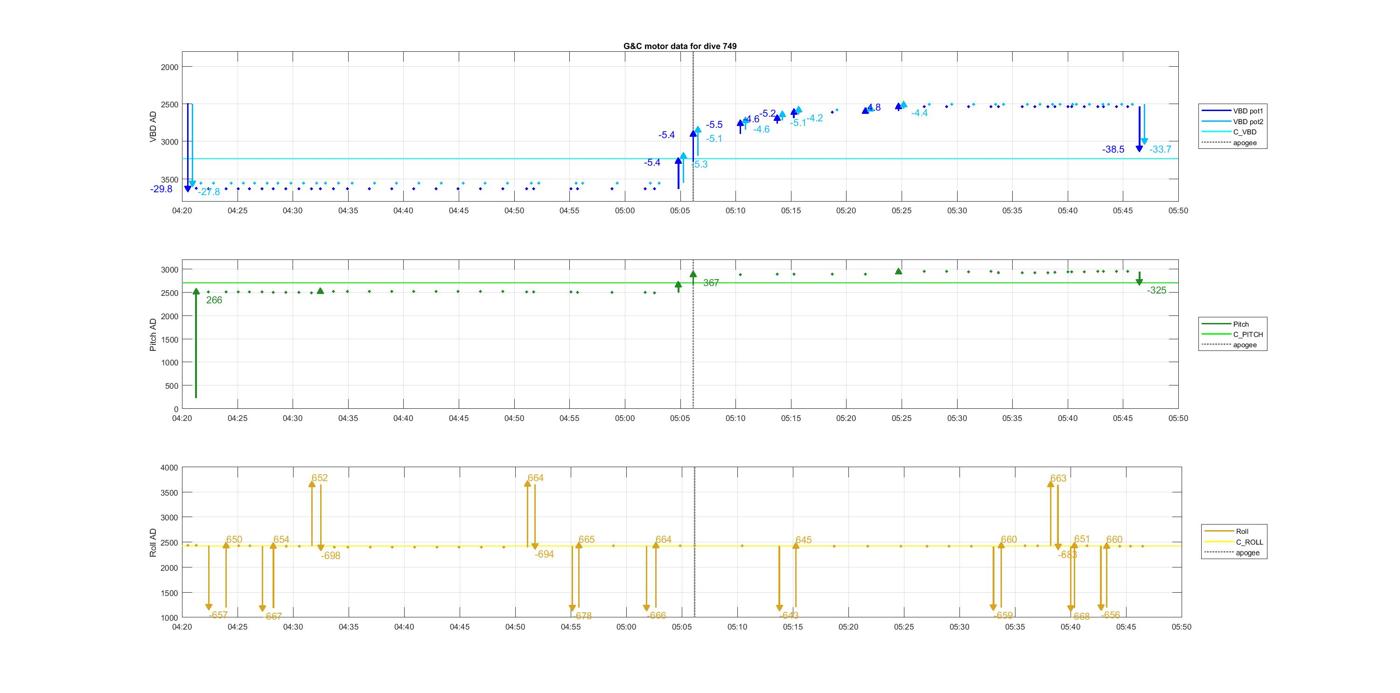The image size is (1400, 693).
Task: Click the 4000 tick on Roll AD axis
Action: click(168, 468)
